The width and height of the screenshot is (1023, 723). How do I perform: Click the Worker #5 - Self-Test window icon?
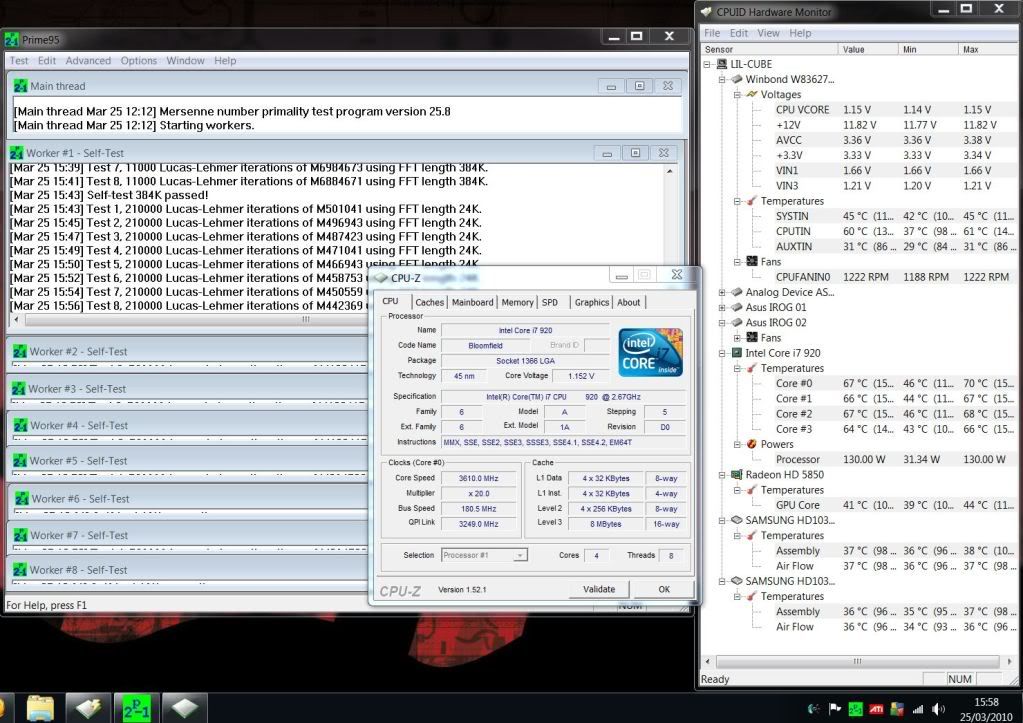tap(20, 461)
